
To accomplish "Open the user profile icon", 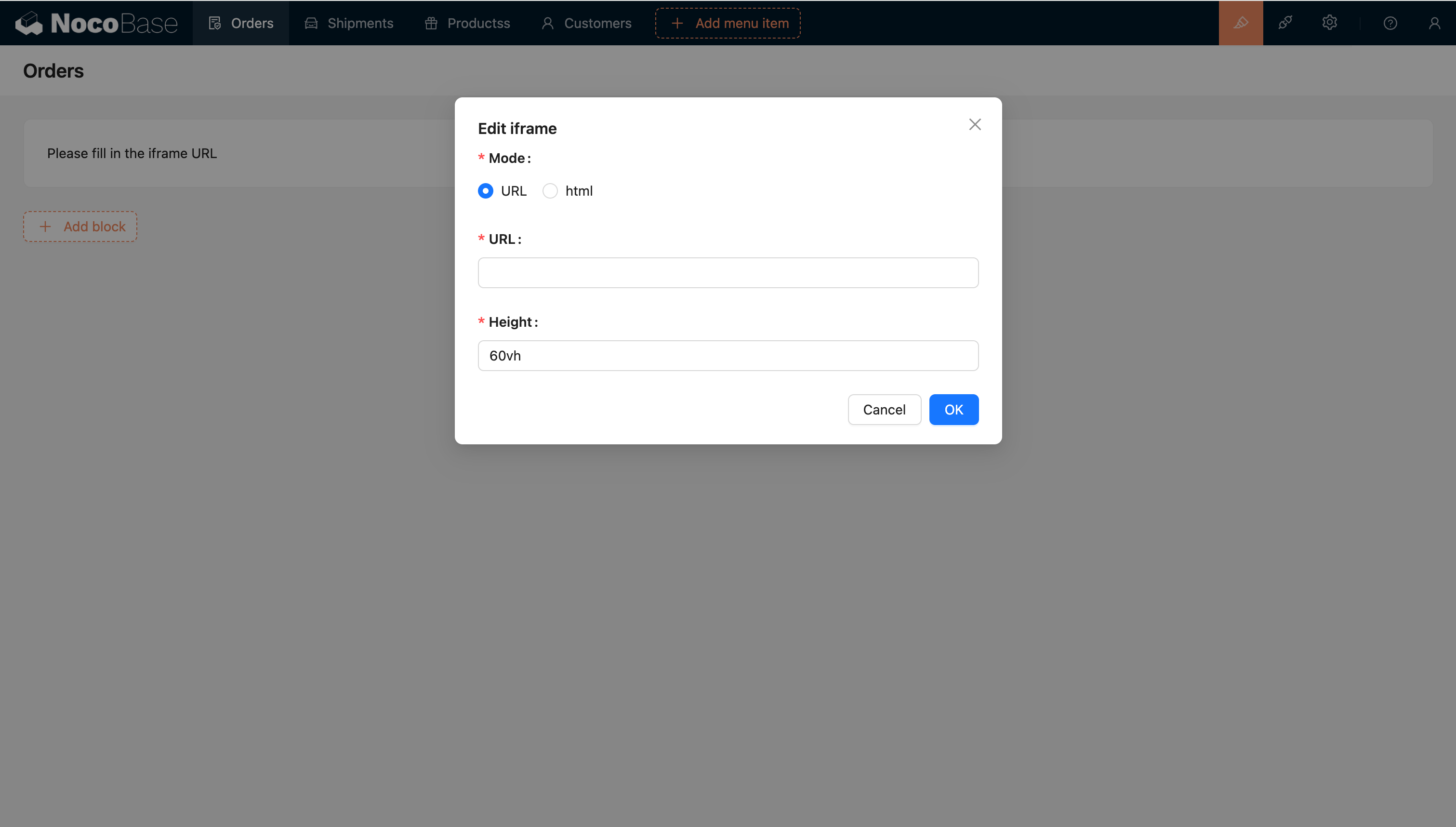I will [x=1434, y=23].
